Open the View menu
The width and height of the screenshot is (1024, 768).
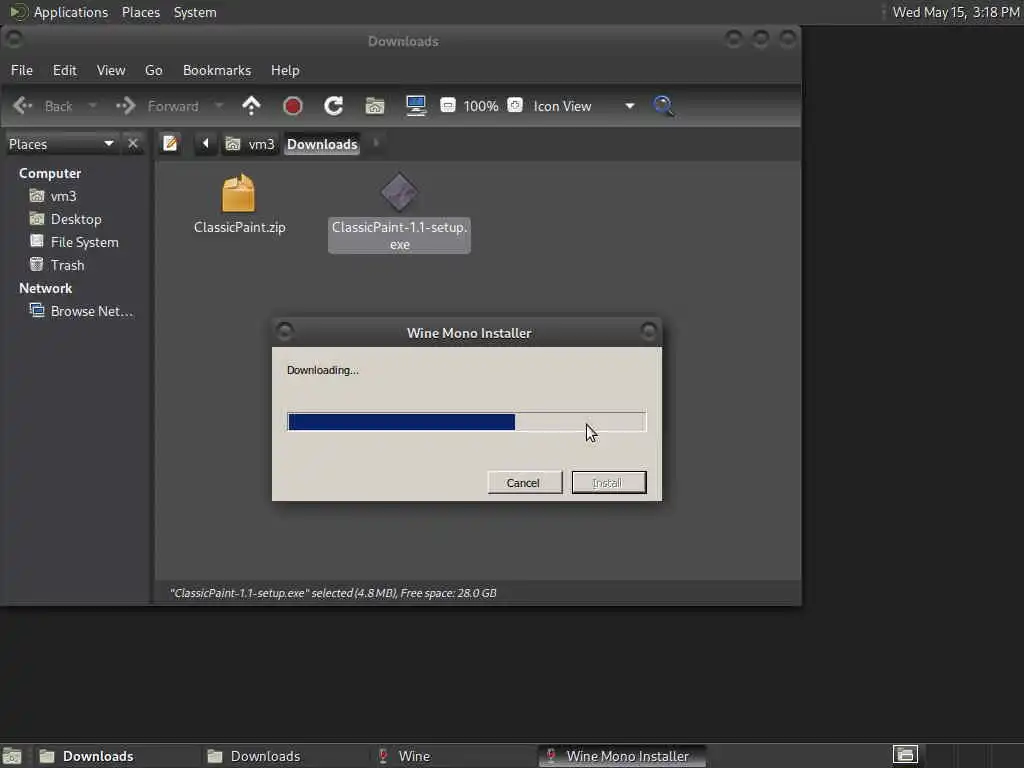(x=111, y=70)
